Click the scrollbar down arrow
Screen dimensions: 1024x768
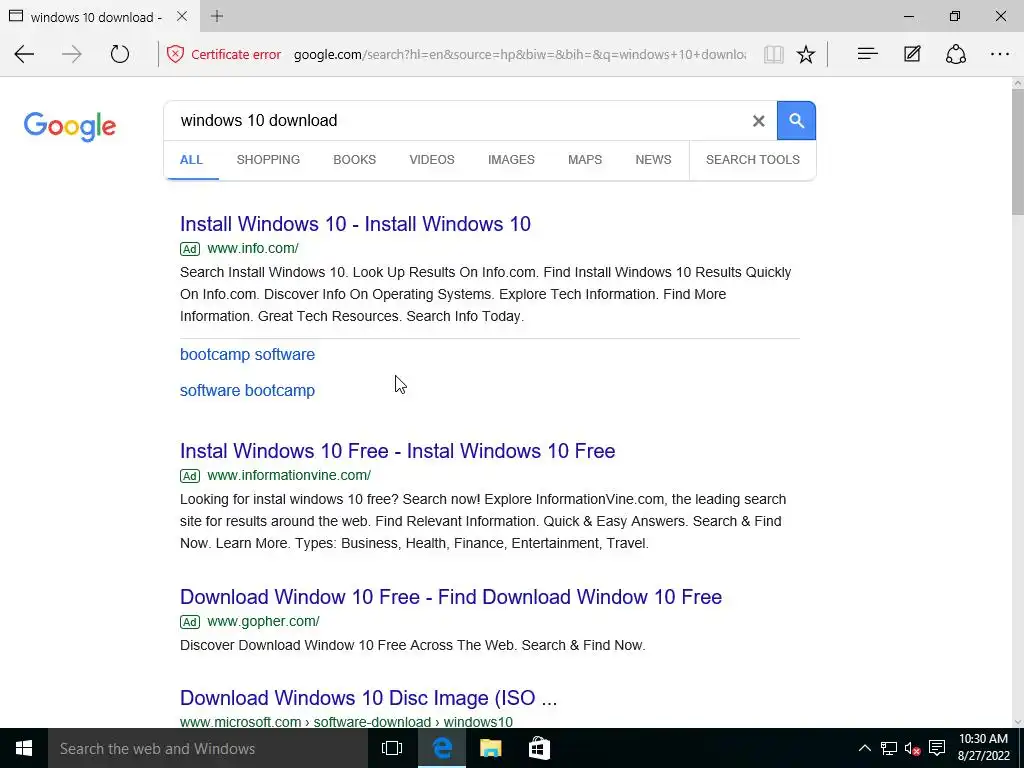(x=1017, y=722)
